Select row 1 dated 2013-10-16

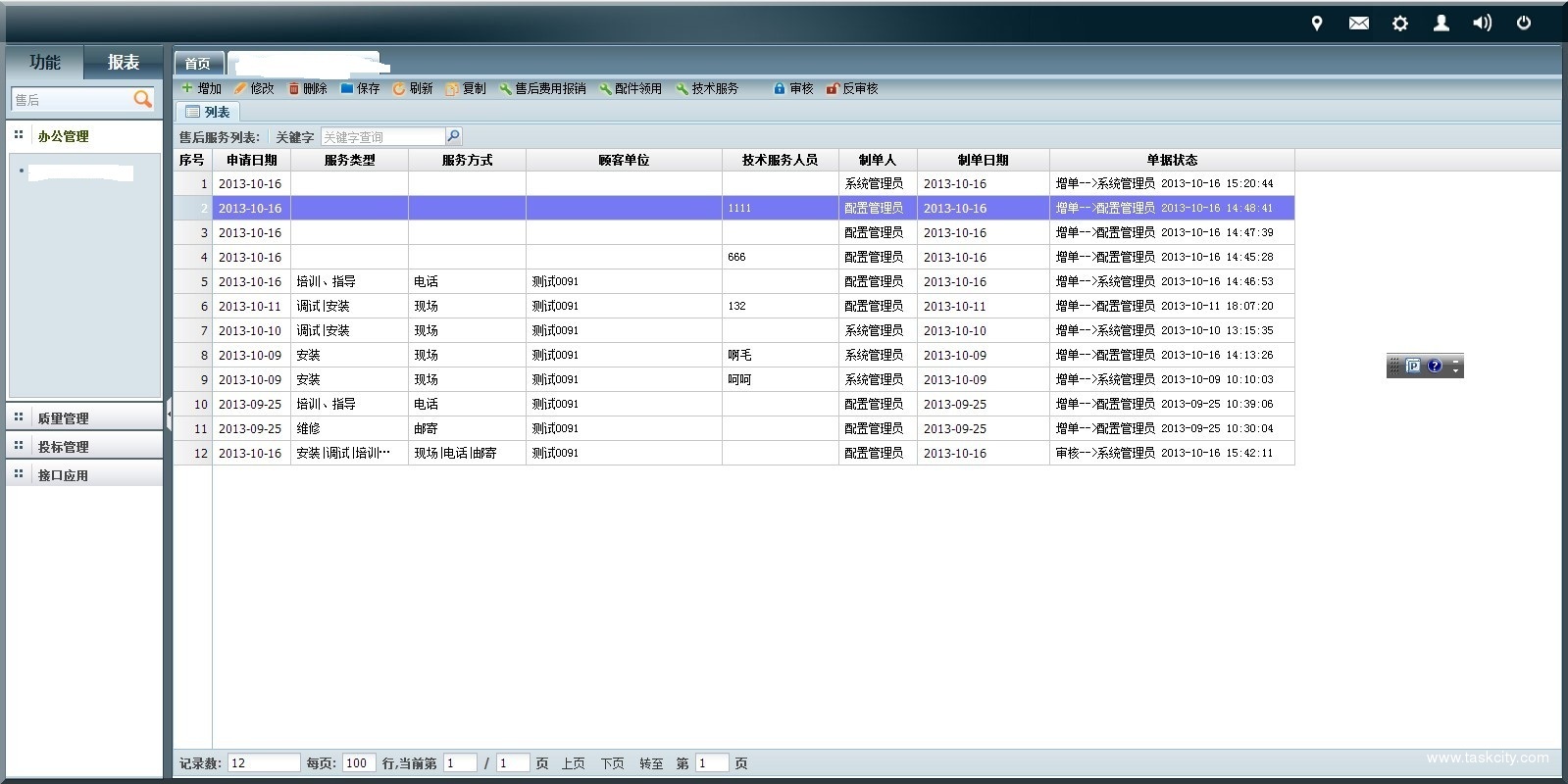[x=734, y=183]
